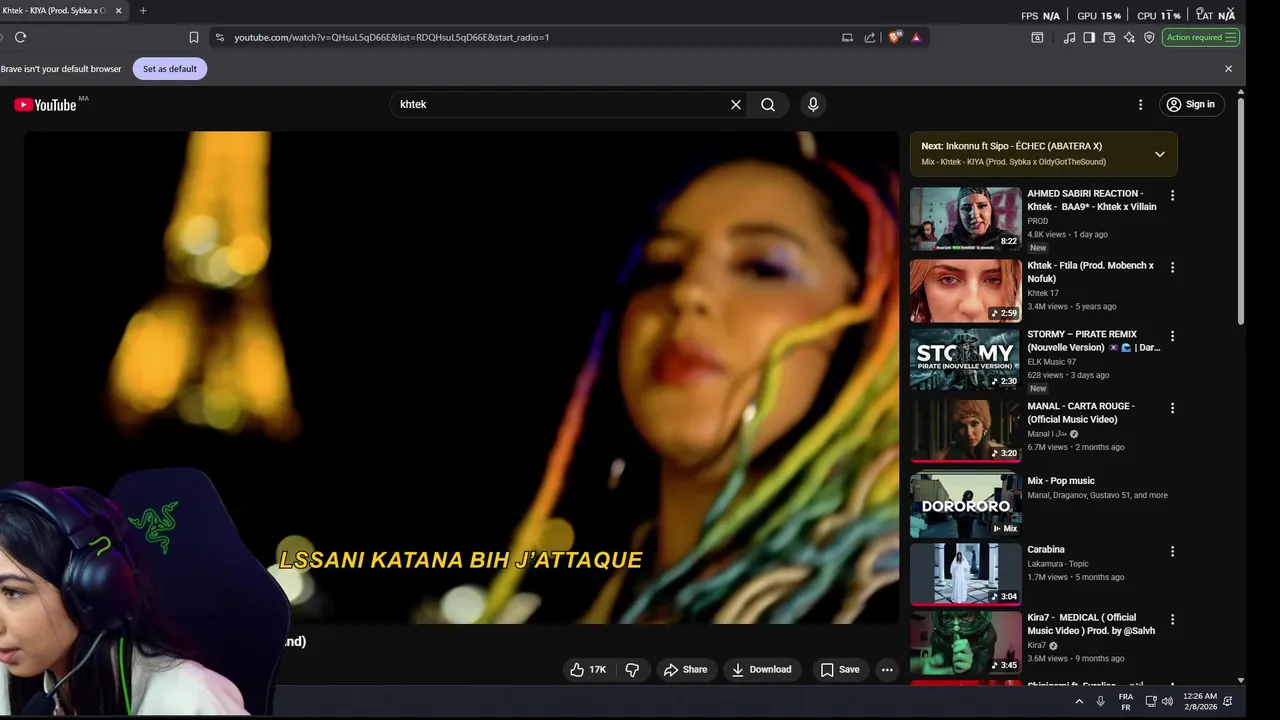Reload the page with the refresh icon
Screen dimensions: 1280x720
point(20,37)
